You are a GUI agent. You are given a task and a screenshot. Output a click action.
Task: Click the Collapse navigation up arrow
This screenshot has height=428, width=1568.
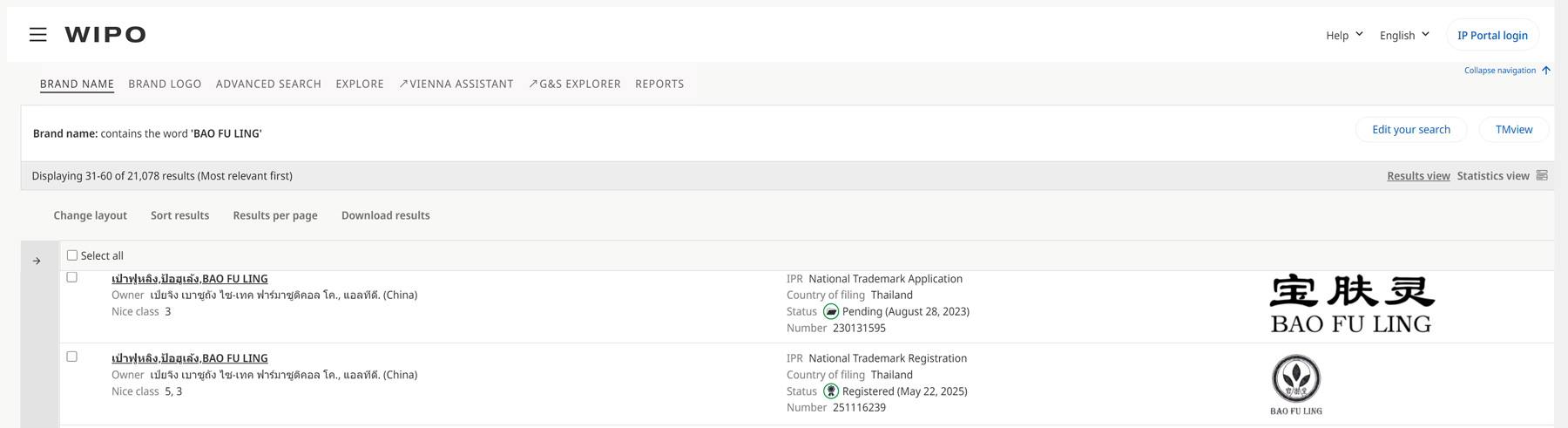click(x=1546, y=71)
